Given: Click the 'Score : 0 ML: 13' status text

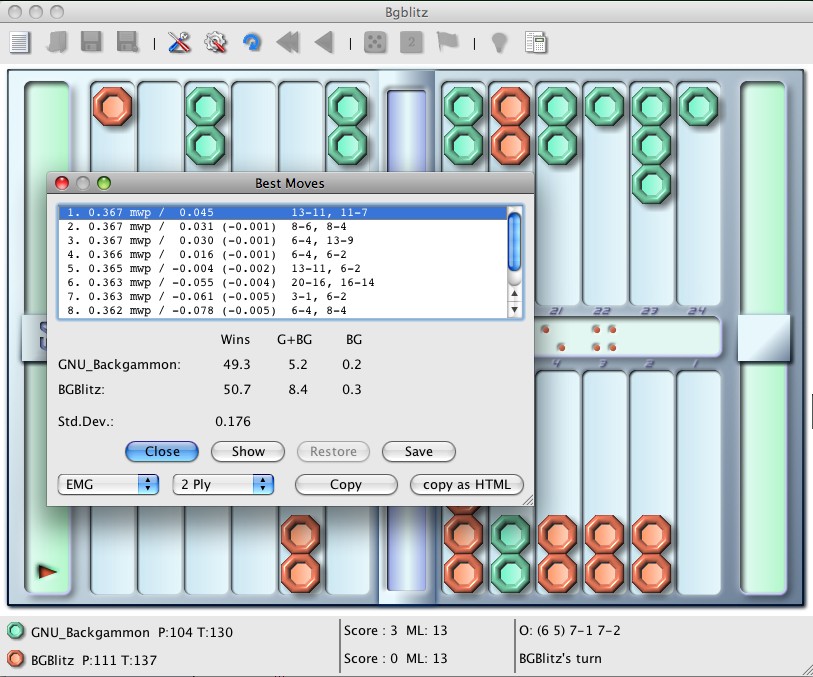Looking at the screenshot, I should point(395,658).
